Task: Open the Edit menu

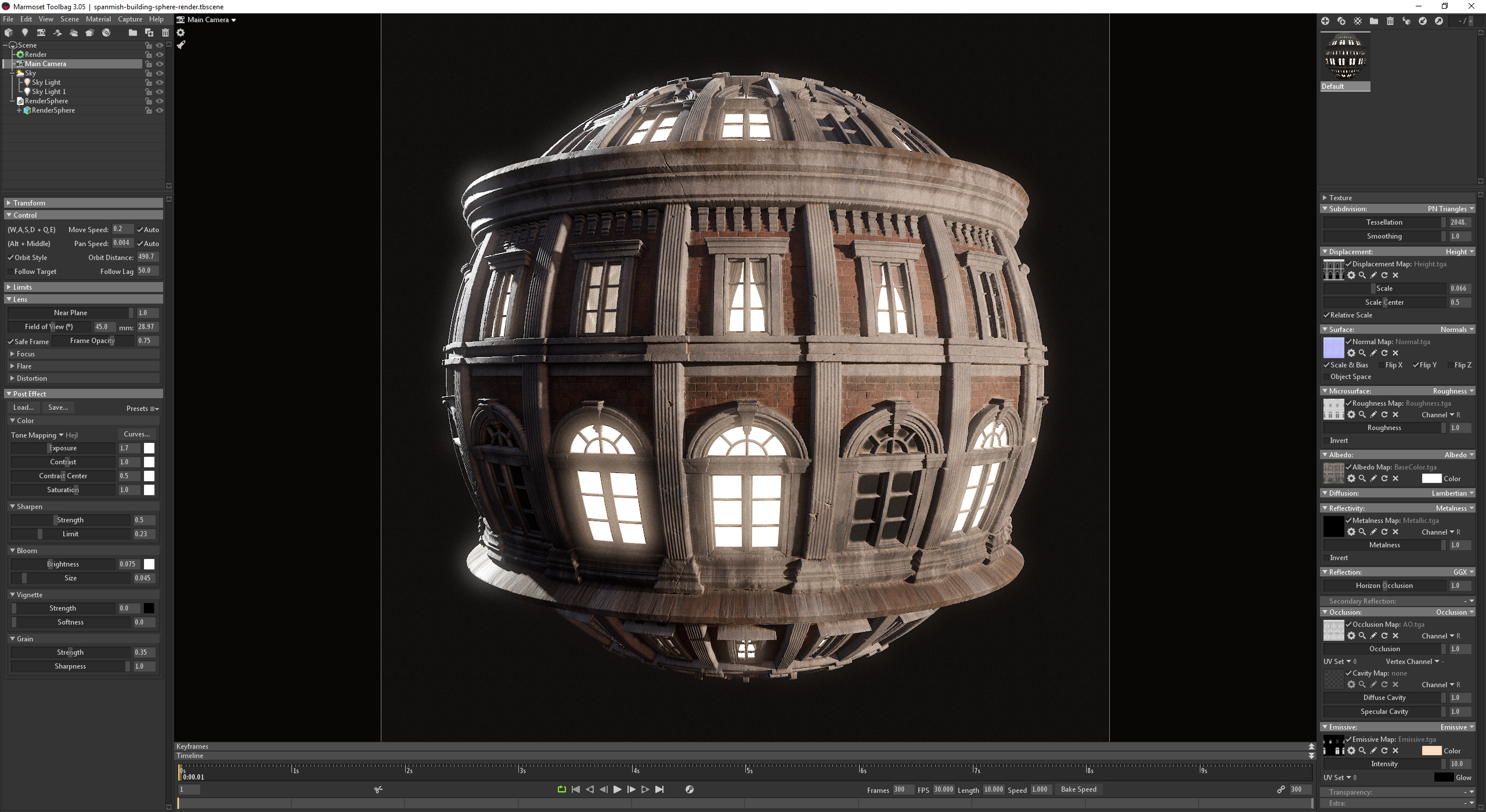Action: click(26, 19)
